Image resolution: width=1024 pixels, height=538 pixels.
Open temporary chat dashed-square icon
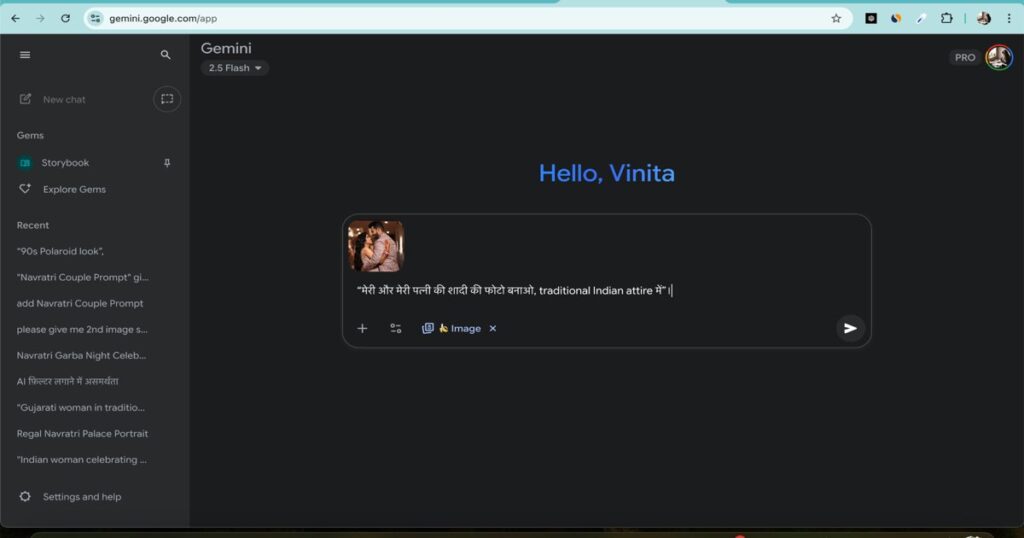tap(167, 99)
